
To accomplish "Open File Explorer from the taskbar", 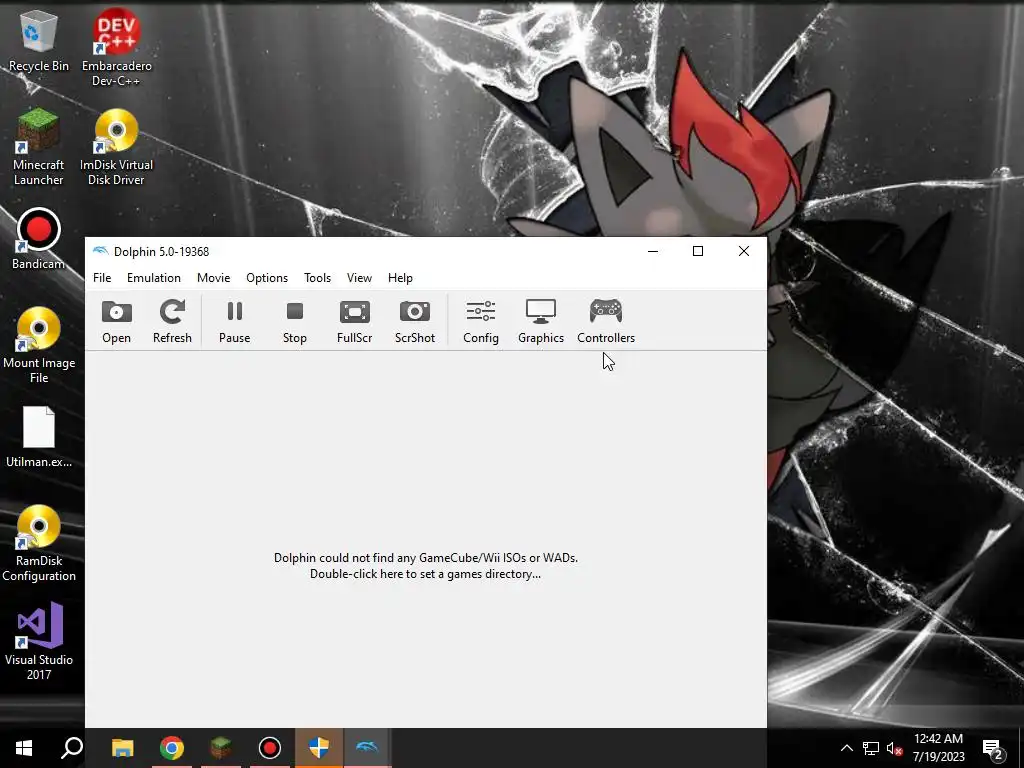I will [x=122, y=748].
